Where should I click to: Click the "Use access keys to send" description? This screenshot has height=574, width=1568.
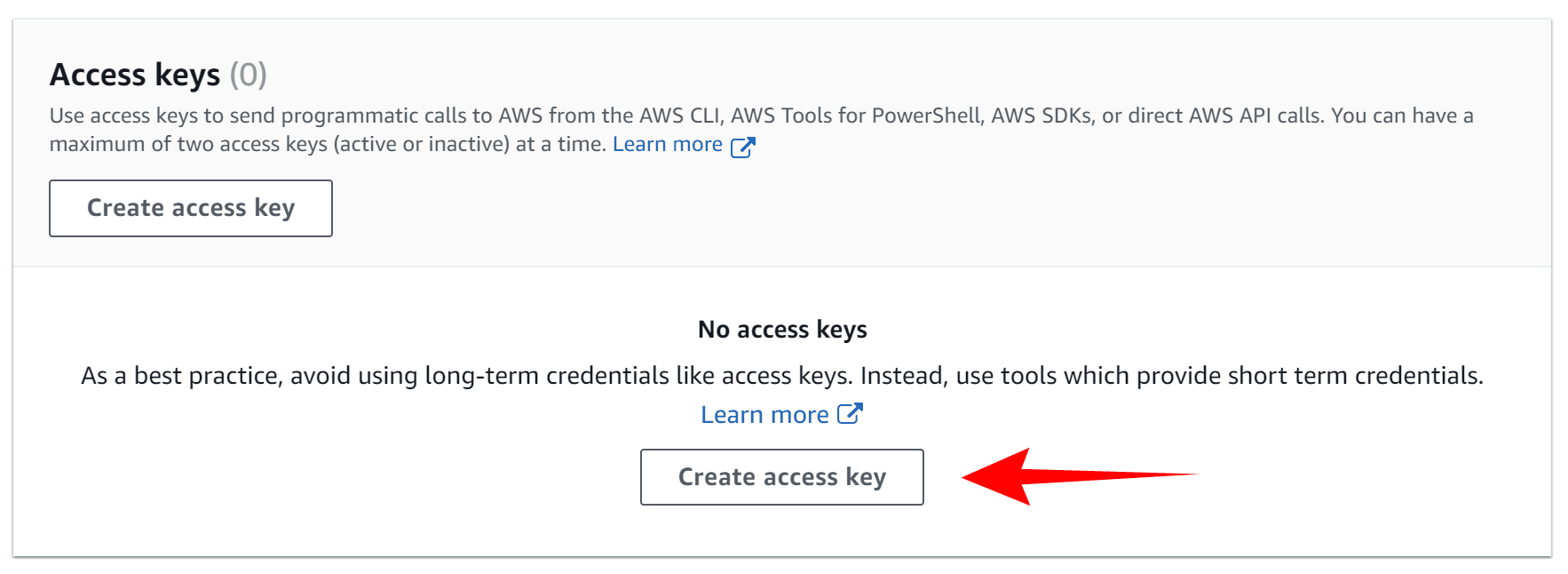[162, 116]
